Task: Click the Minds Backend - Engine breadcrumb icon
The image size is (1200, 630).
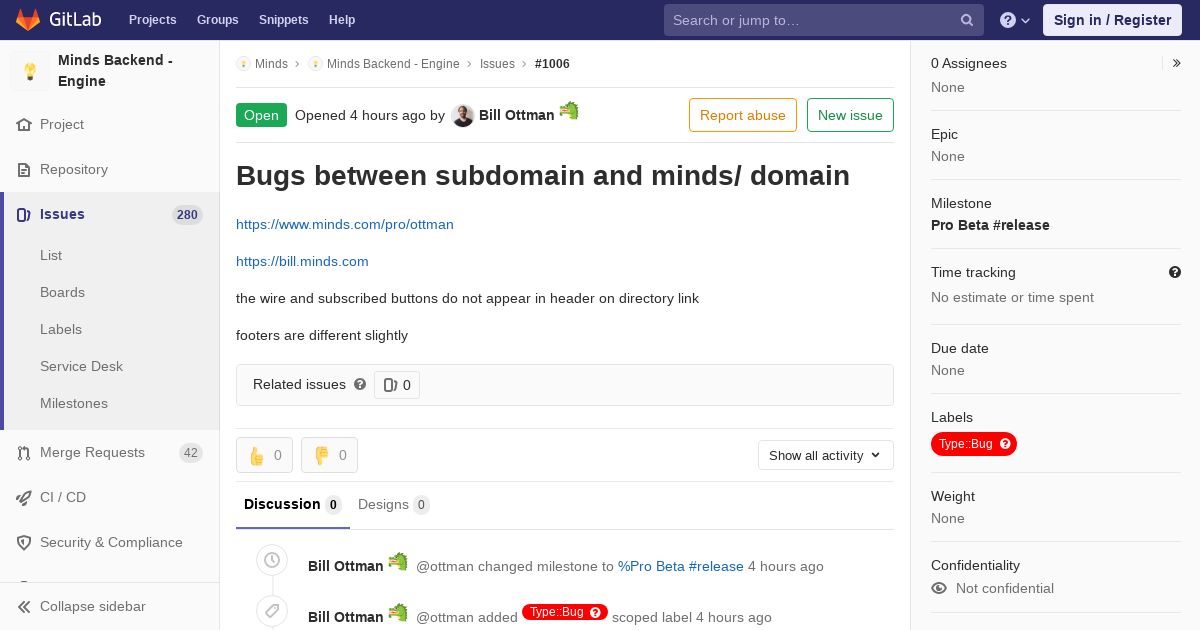Action: (315, 64)
